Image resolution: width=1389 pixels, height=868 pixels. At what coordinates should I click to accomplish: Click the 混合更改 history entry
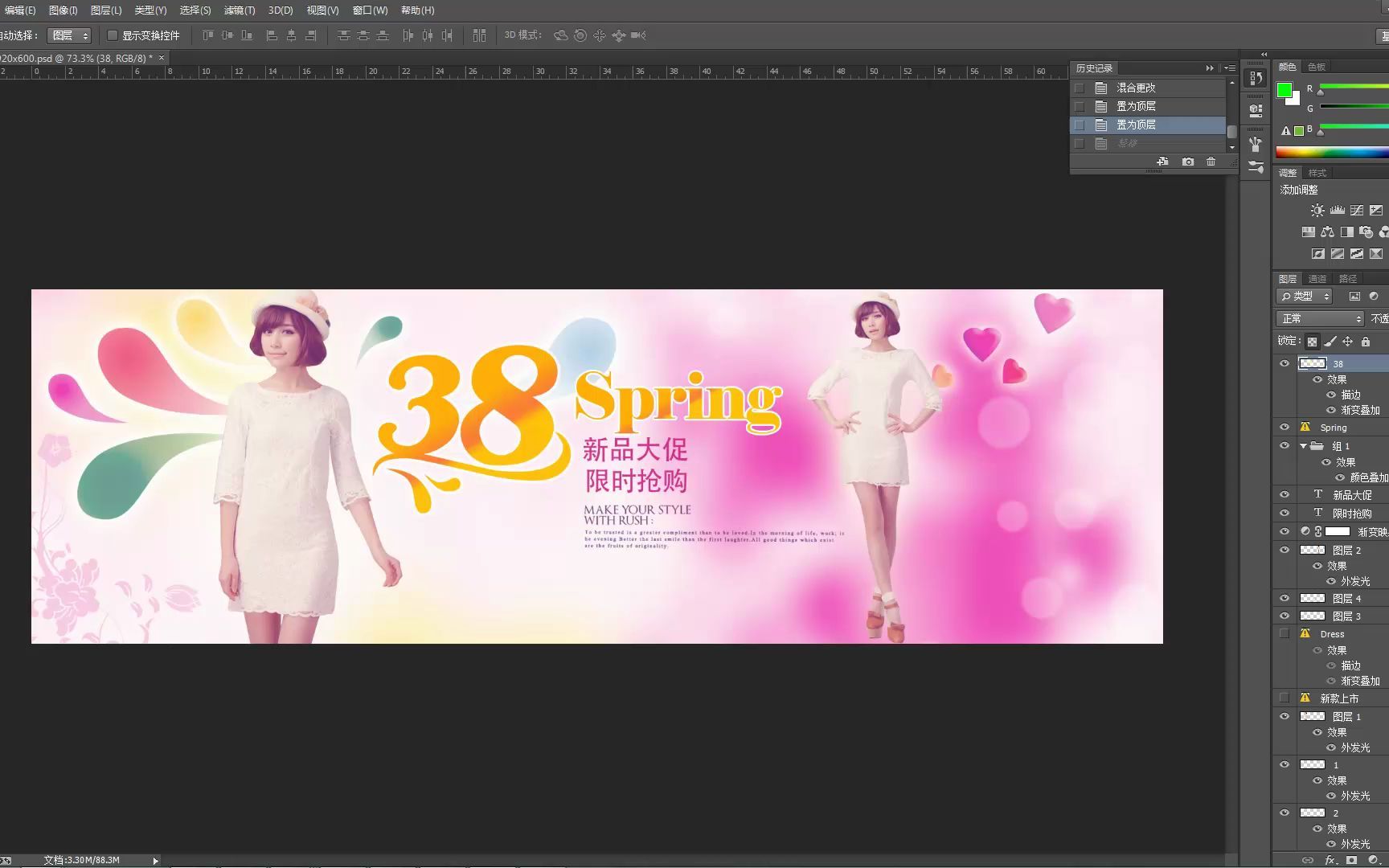point(1137,88)
